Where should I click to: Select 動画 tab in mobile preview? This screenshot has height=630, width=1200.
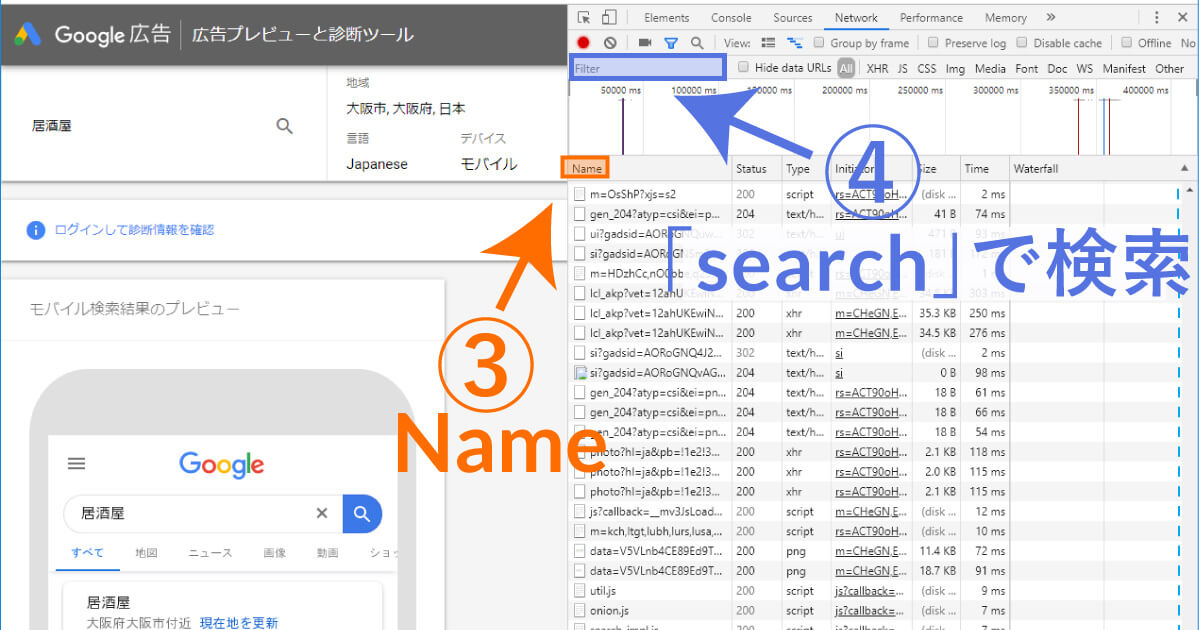(327, 552)
